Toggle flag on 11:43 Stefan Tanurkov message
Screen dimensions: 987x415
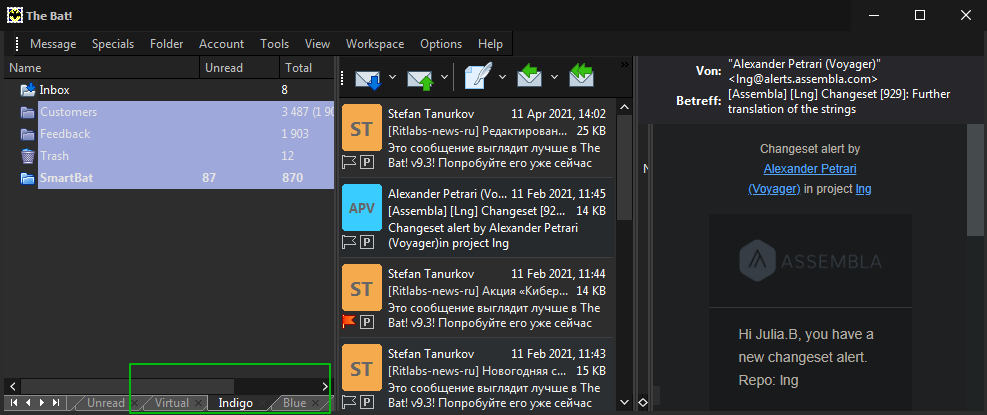pos(349,401)
